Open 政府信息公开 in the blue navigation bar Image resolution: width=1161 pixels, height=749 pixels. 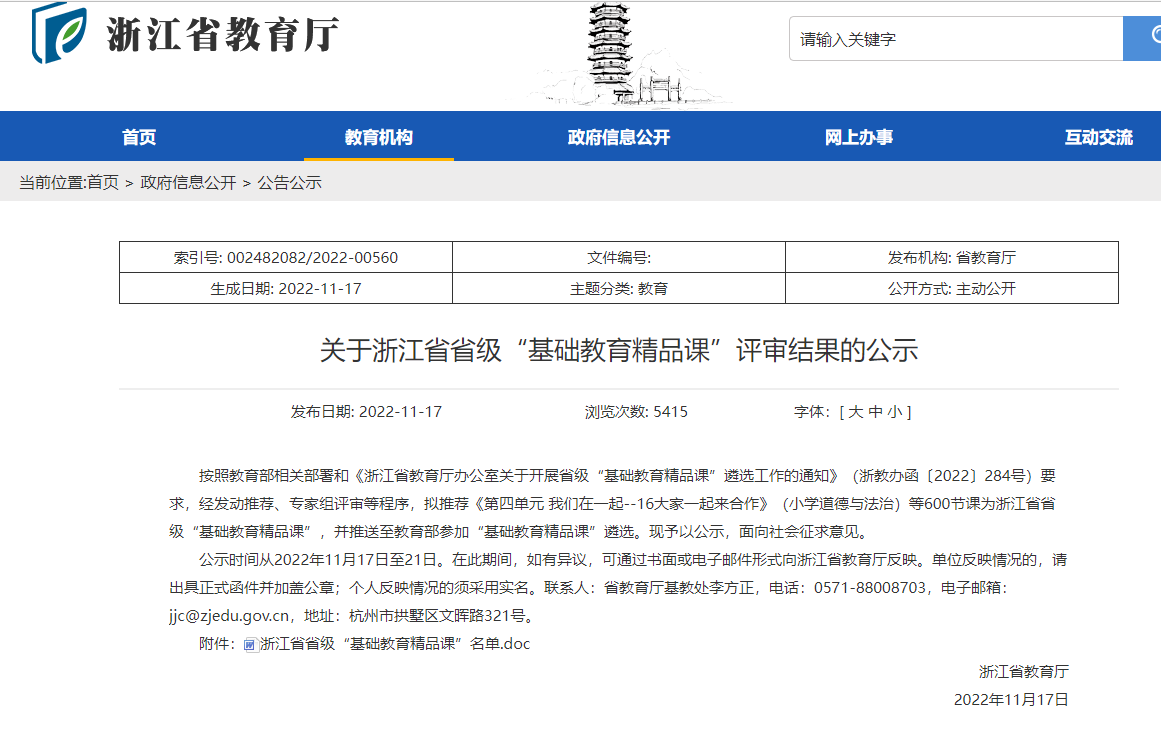(618, 137)
